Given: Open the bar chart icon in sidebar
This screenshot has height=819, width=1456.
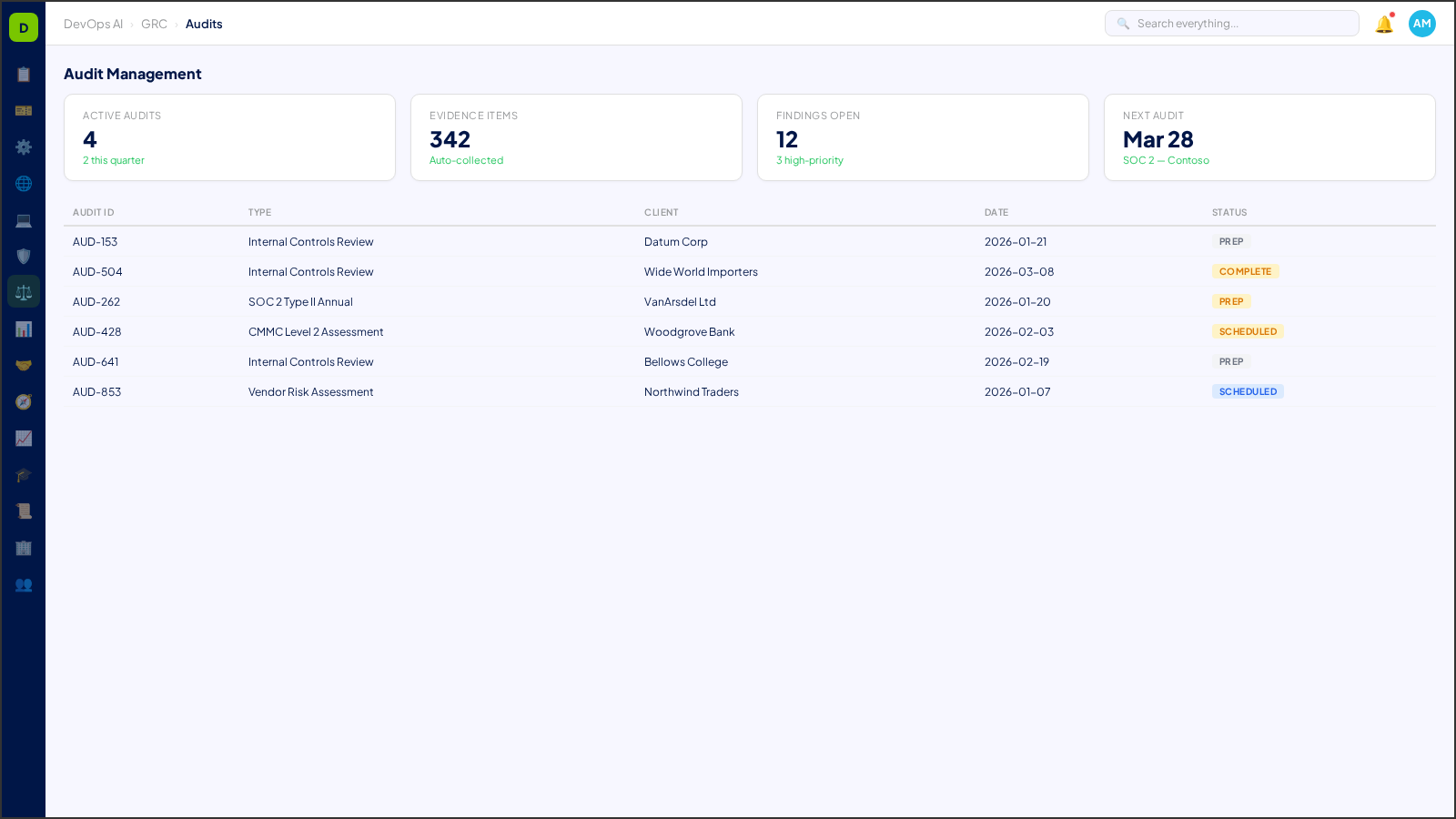Looking at the screenshot, I should 24,329.
